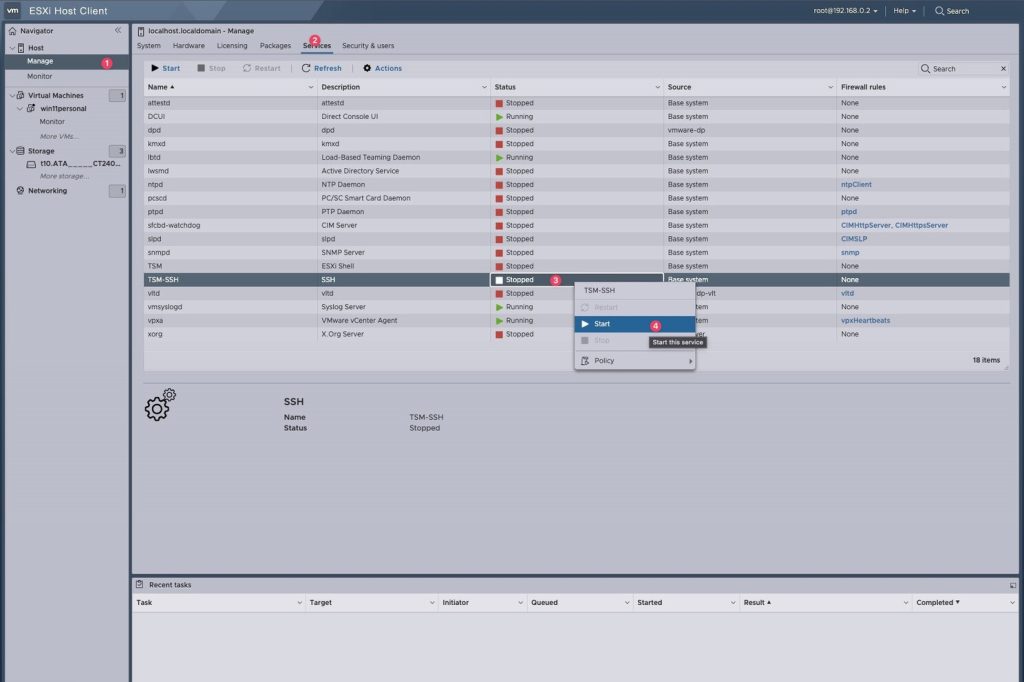
Task: Open the Description column dropdown arrow
Action: pyautogui.click(x=484, y=87)
